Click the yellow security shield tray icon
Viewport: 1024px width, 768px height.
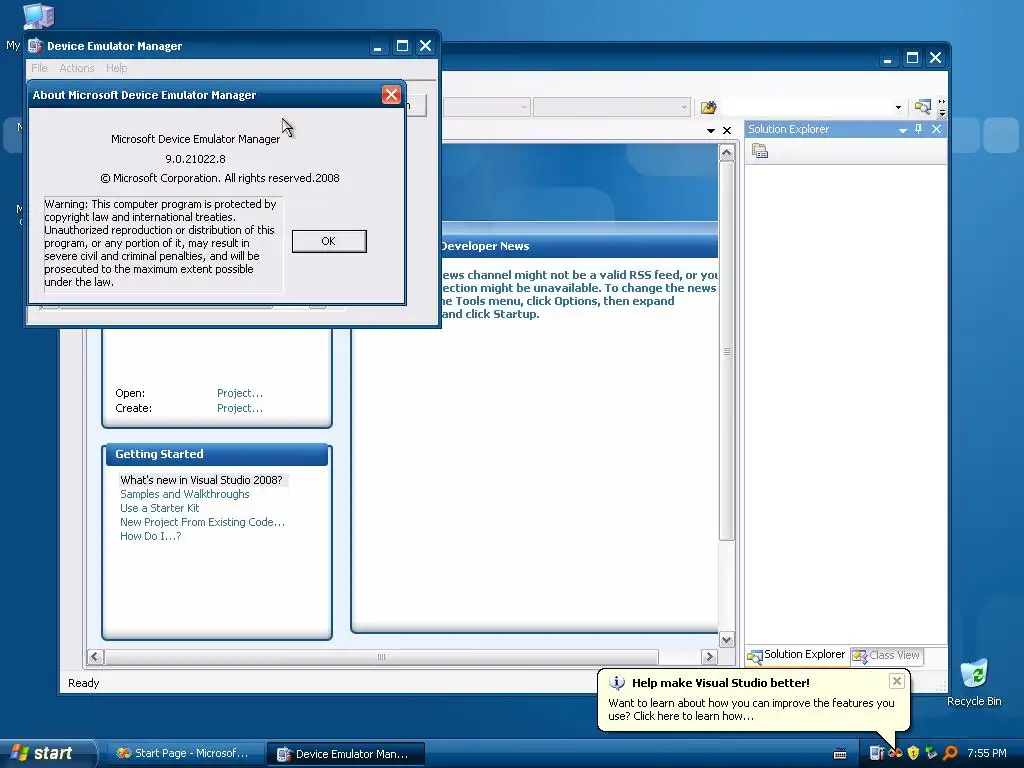coord(913,754)
